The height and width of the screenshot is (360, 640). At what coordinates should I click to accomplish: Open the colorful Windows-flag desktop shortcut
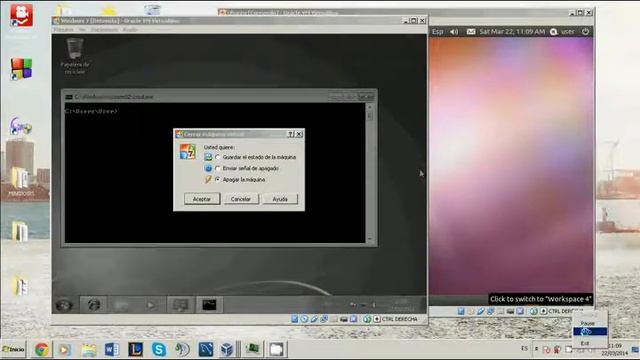coord(21,69)
